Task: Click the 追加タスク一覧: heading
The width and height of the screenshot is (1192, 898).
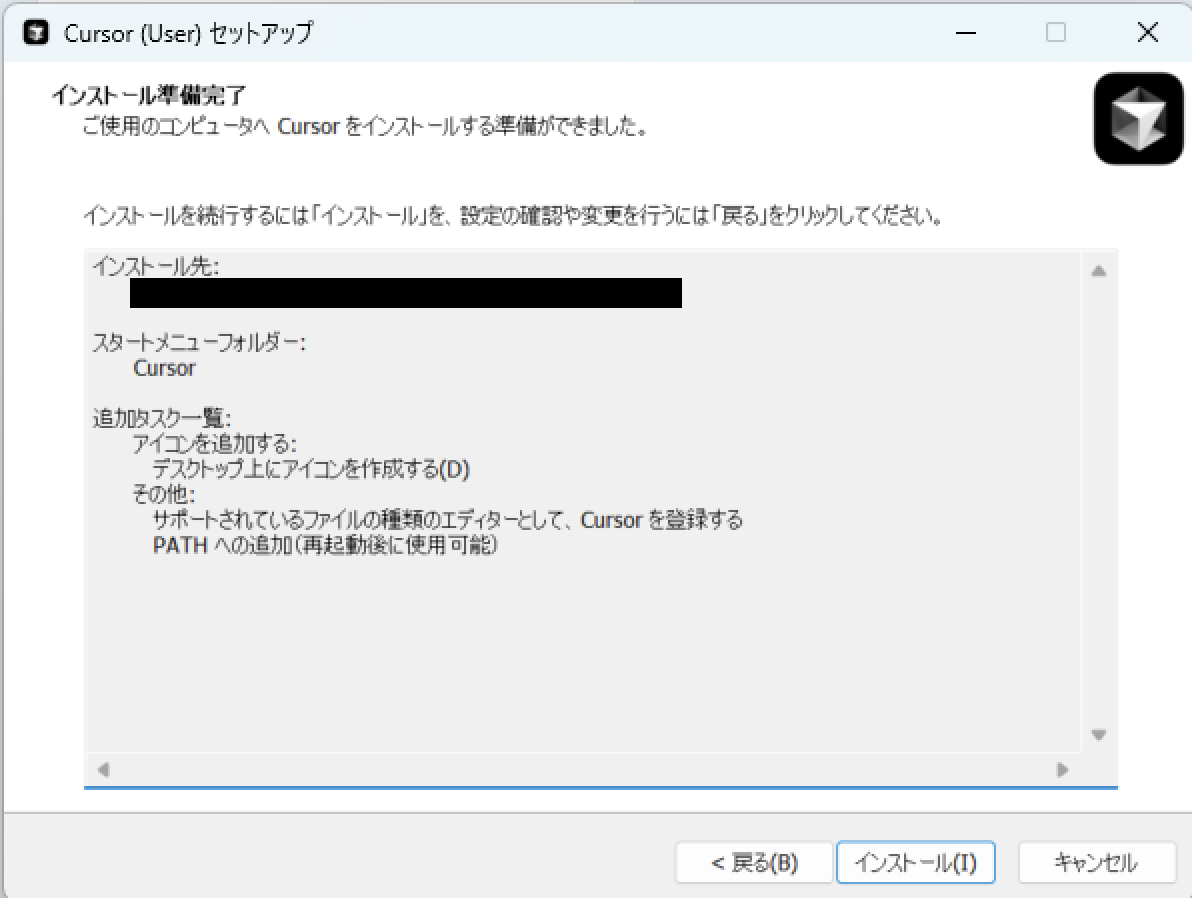Action: tap(162, 418)
